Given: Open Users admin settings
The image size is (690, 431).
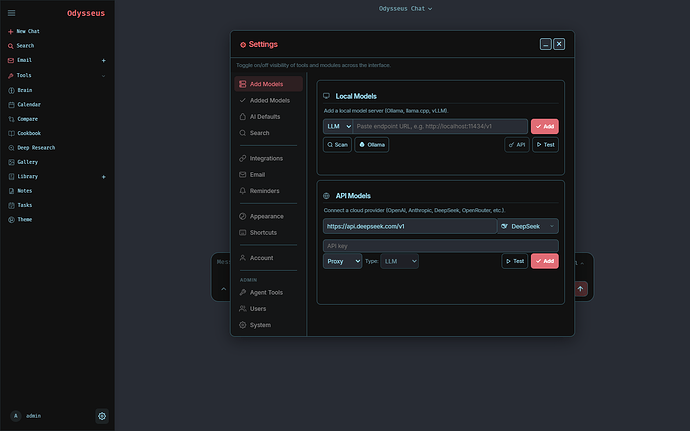Looking at the screenshot, I should (x=268, y=309).
